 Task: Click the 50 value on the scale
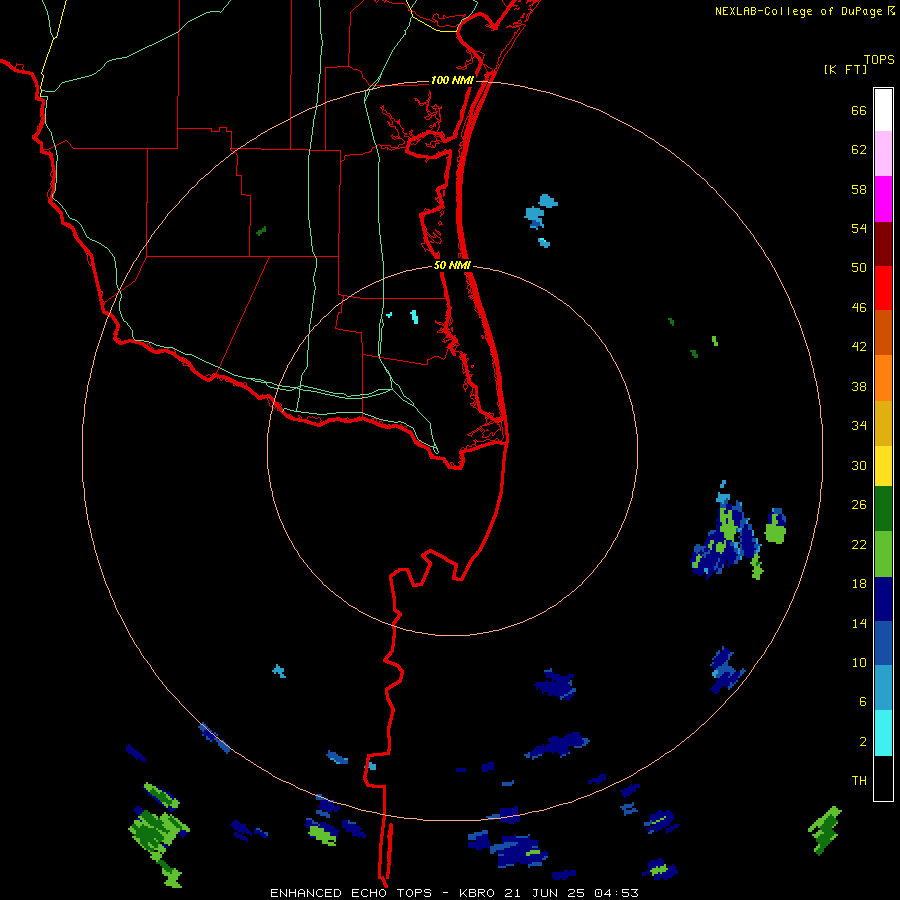tap(859, 268)
